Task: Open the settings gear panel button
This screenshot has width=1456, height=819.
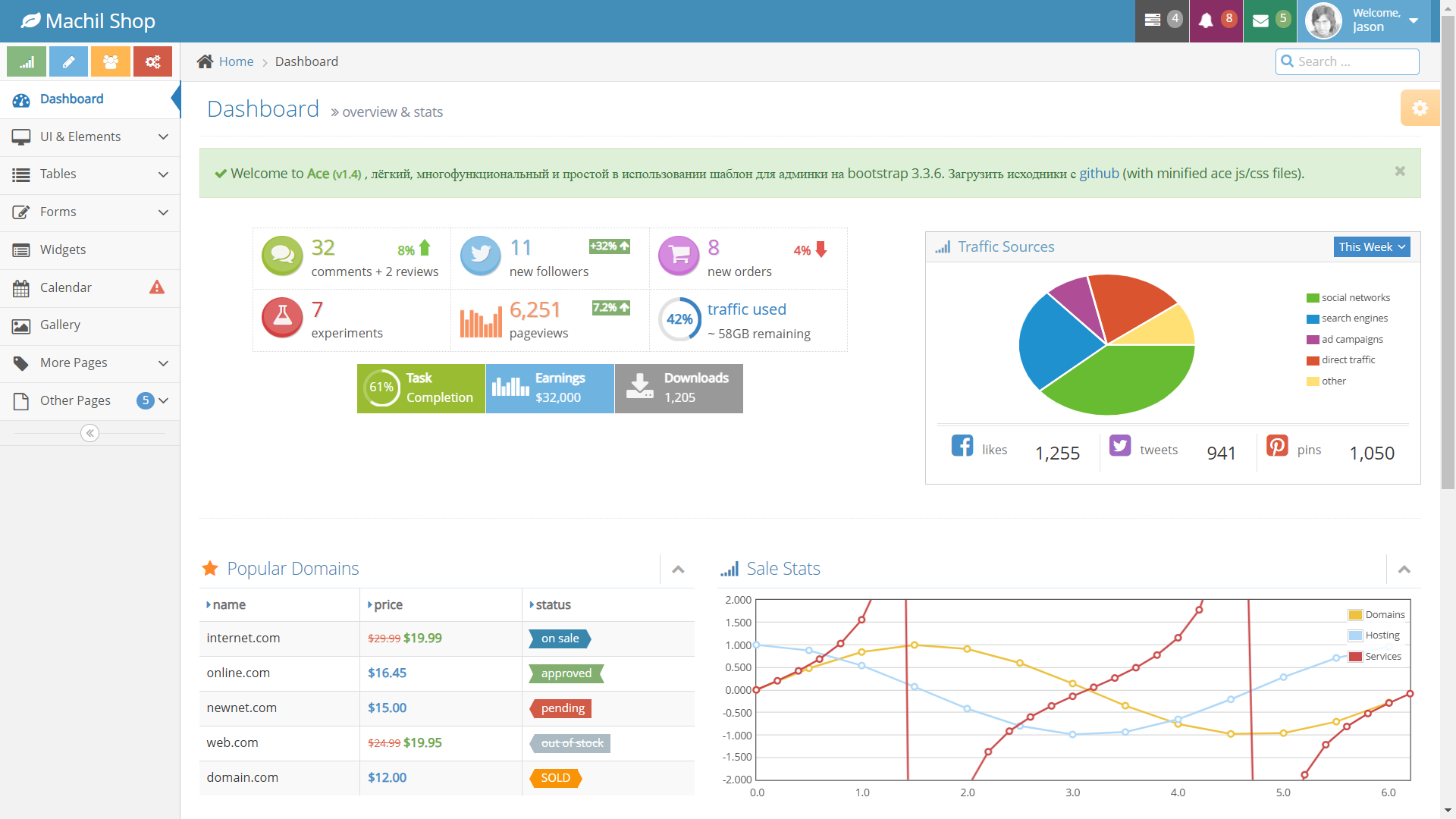Action: [x=1420, y=108]
